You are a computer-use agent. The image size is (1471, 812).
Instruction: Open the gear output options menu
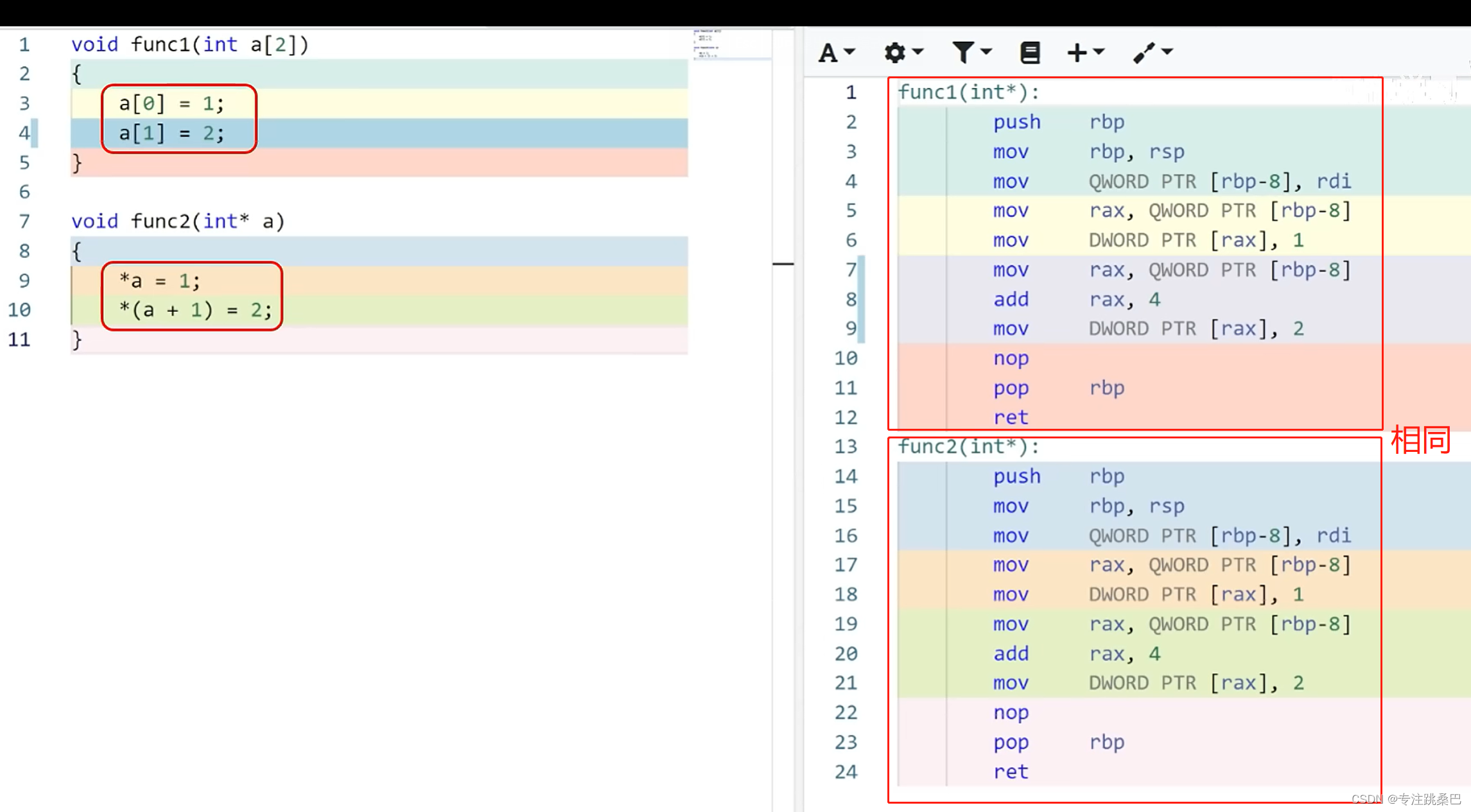click(895, 53)
